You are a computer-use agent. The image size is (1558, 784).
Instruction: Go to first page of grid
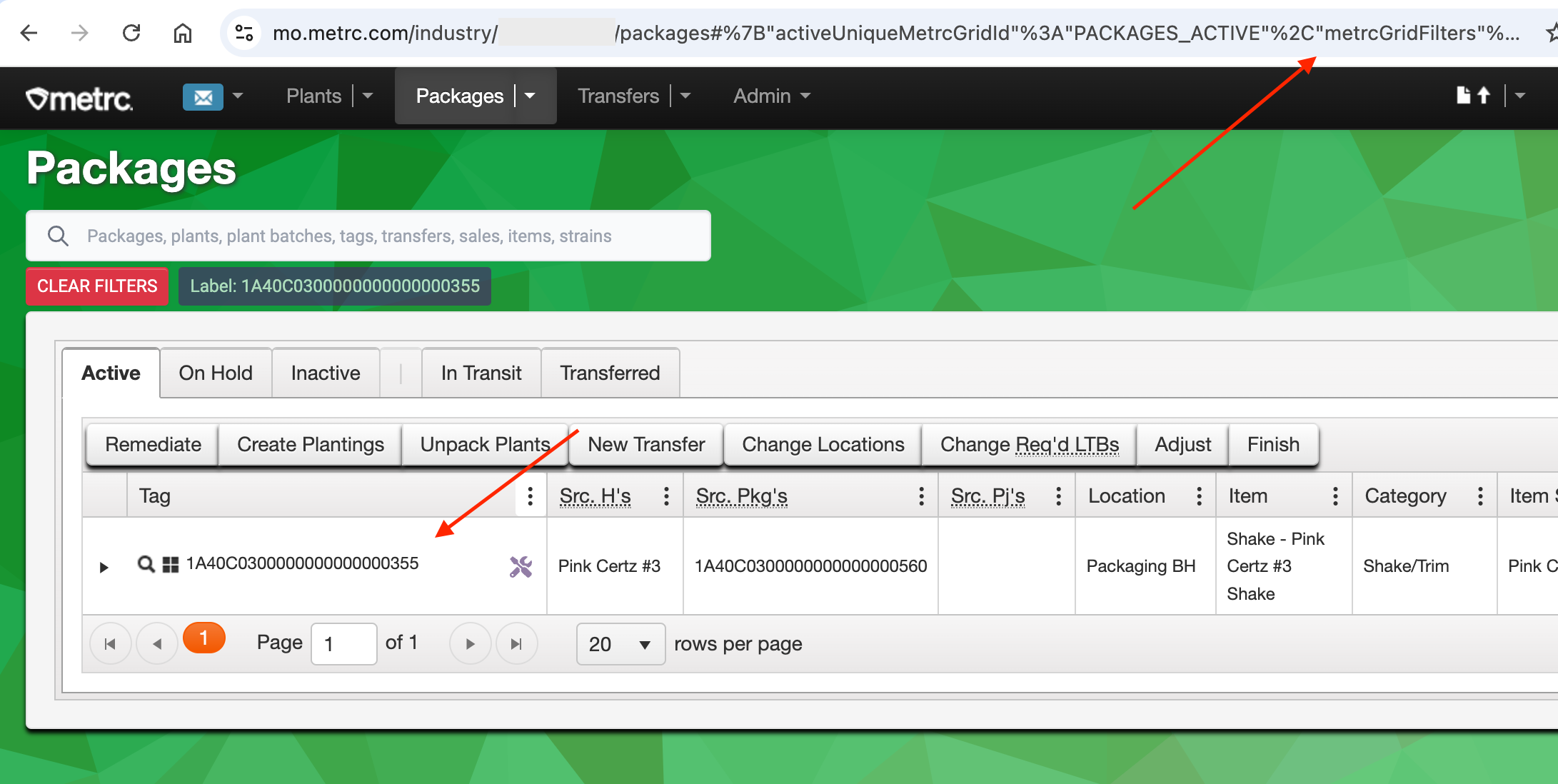[110, 644]
